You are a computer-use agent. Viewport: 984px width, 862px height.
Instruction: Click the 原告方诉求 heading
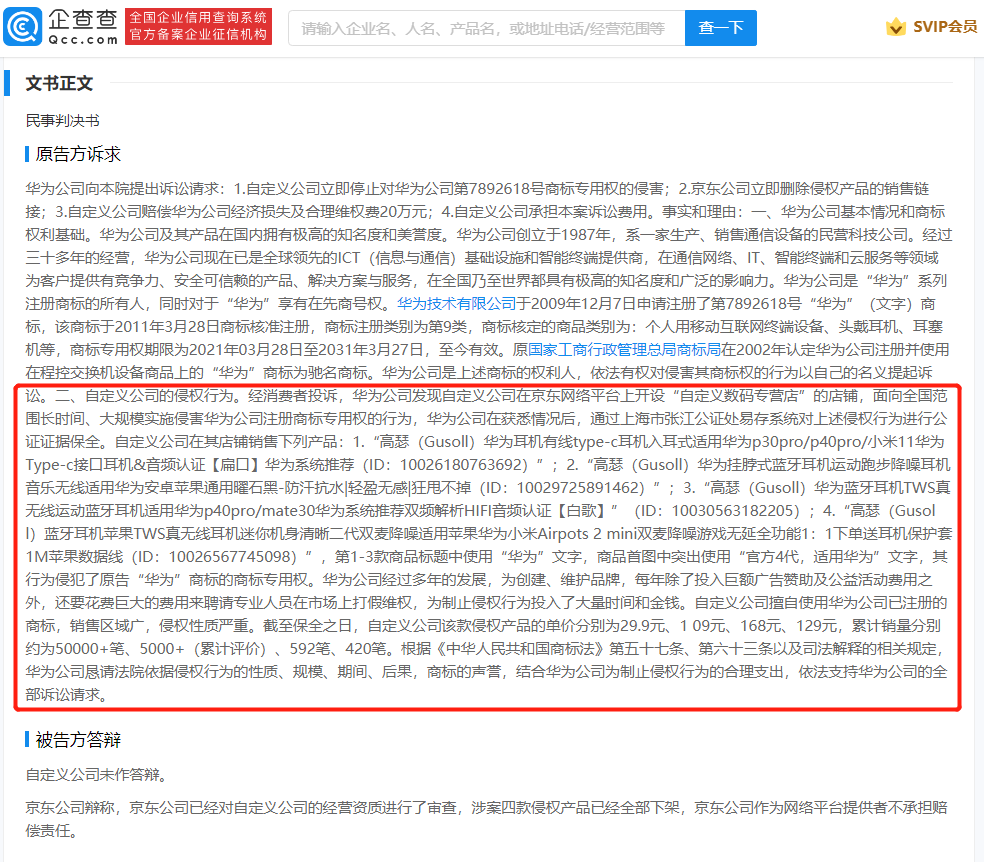78,154
